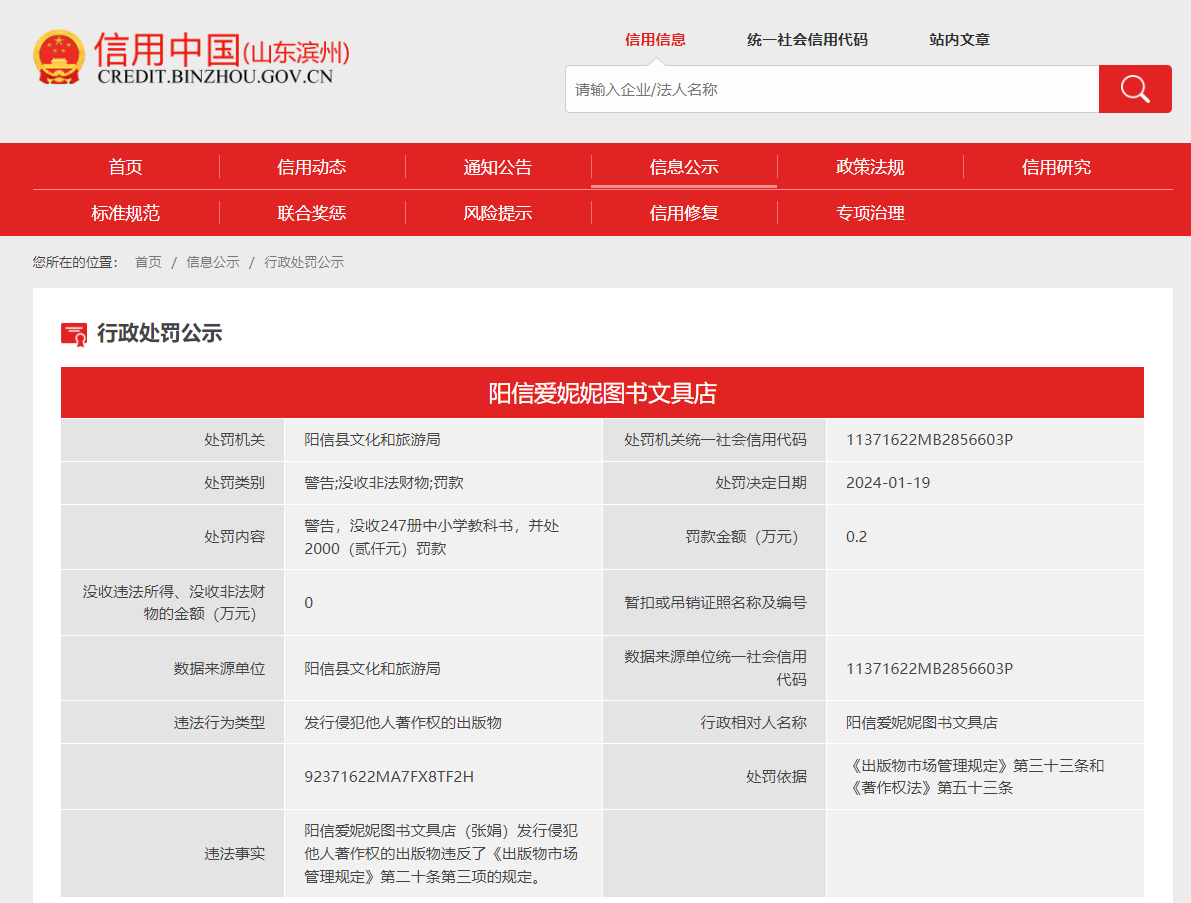Open the 风险提示 menu item

pyautogui.click(x=498, y=213)
